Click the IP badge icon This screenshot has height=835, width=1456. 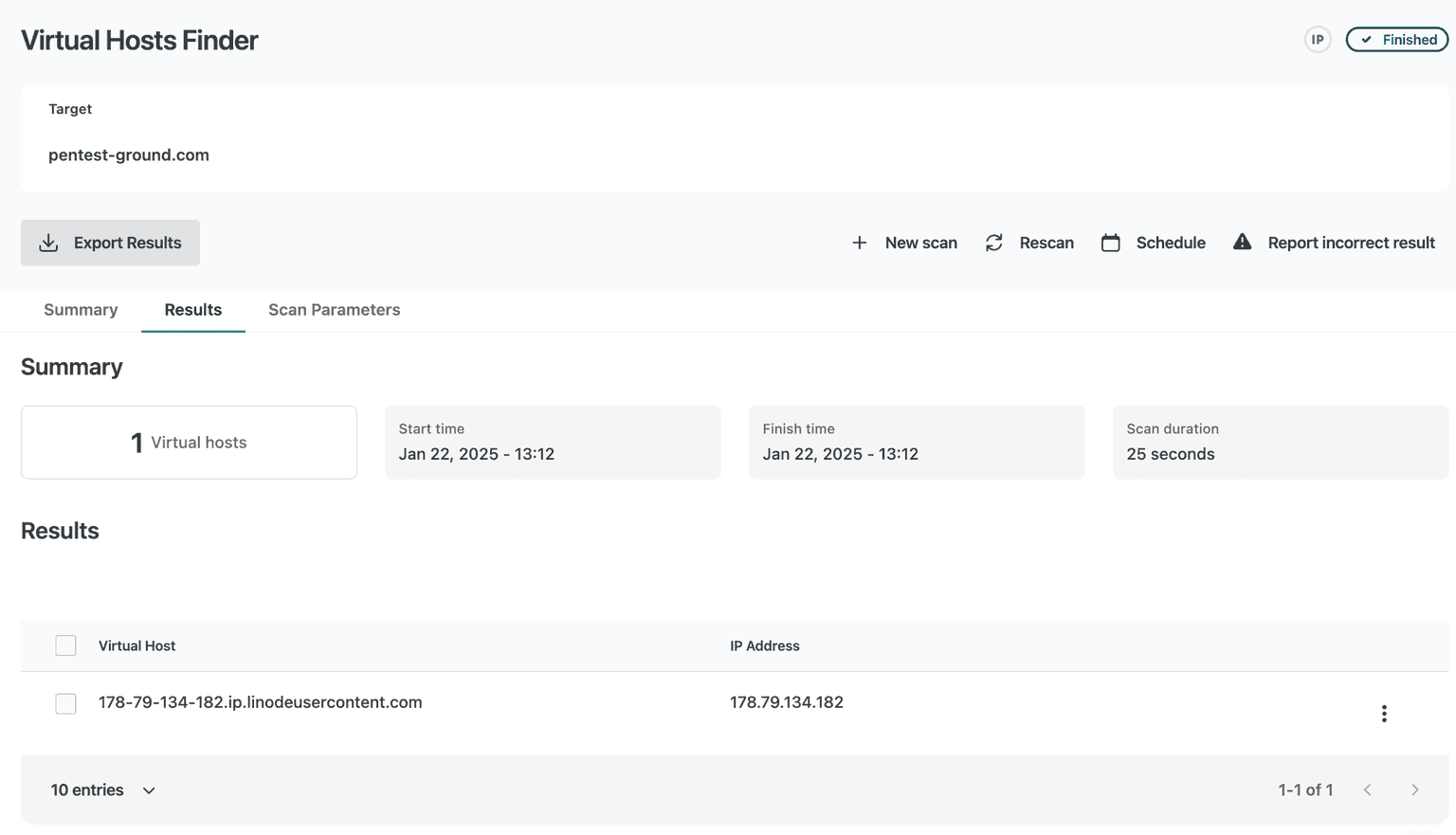click(1317, 40)
